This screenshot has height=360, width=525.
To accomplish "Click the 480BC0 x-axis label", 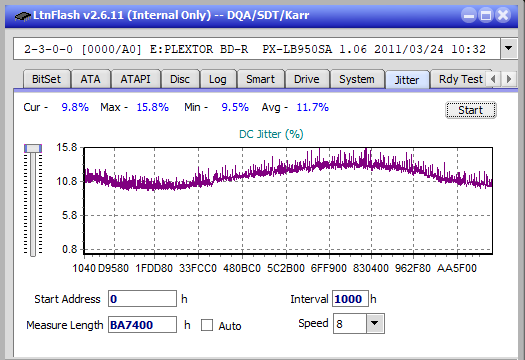I will coord(242,268).
